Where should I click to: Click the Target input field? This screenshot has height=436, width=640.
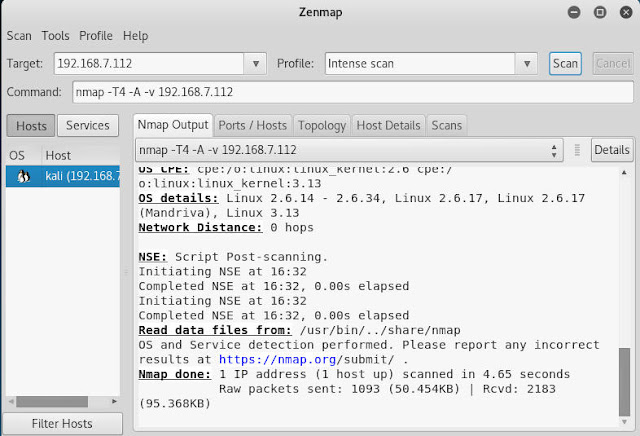pos(149,64)
